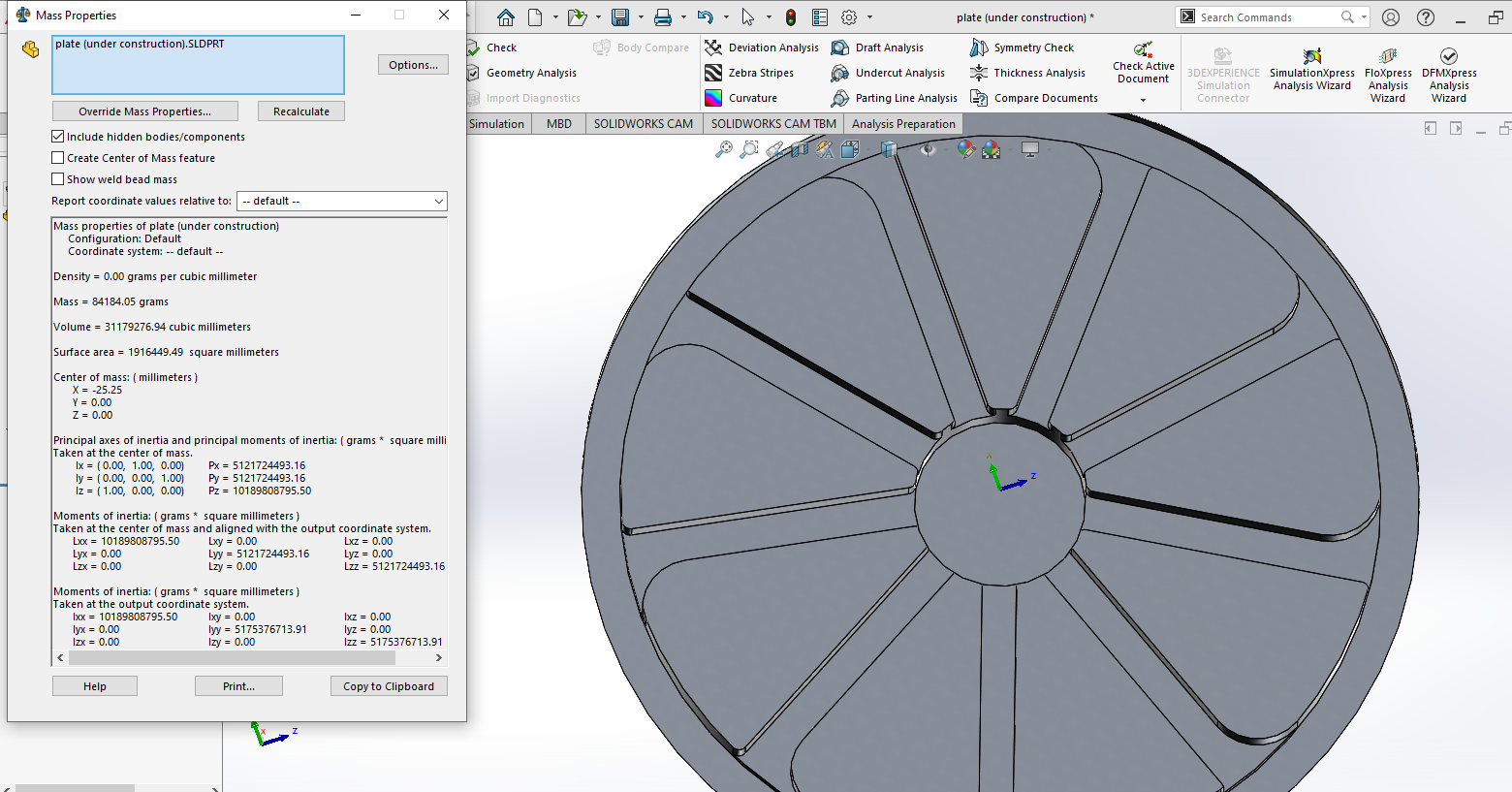Click Copy to Clipboard
The height and width of the screenshot is (792, 1512).
[389, 686]
